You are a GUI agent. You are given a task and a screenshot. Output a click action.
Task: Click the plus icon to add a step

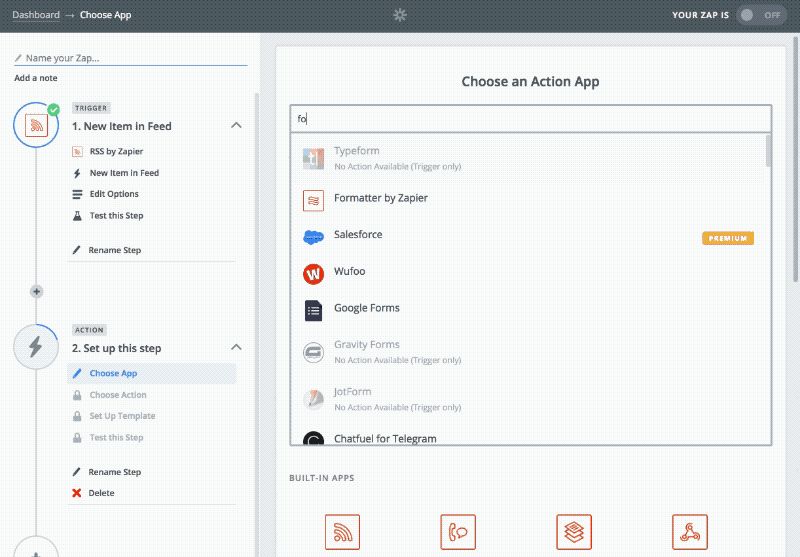[x=37, y=292]
